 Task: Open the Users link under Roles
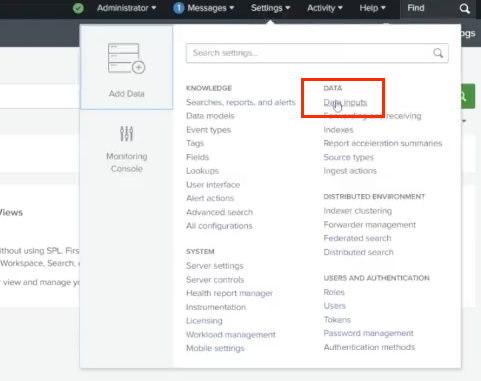click(335, 306)
